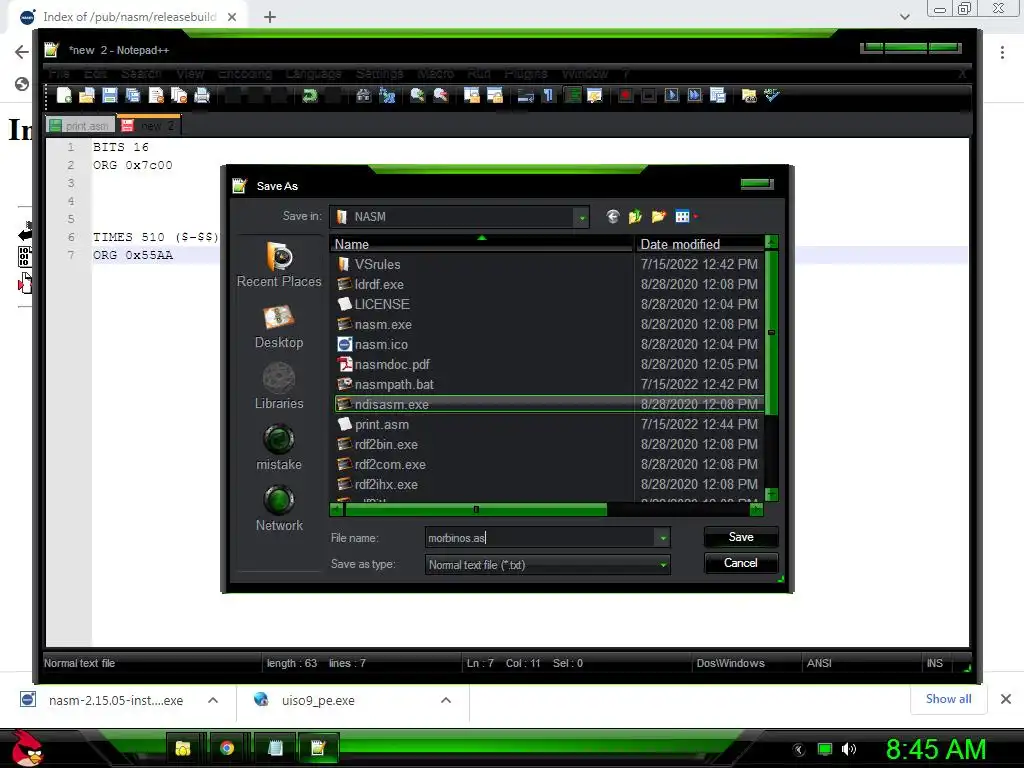Click the Save toolbar icon in Notepad++

110,95
